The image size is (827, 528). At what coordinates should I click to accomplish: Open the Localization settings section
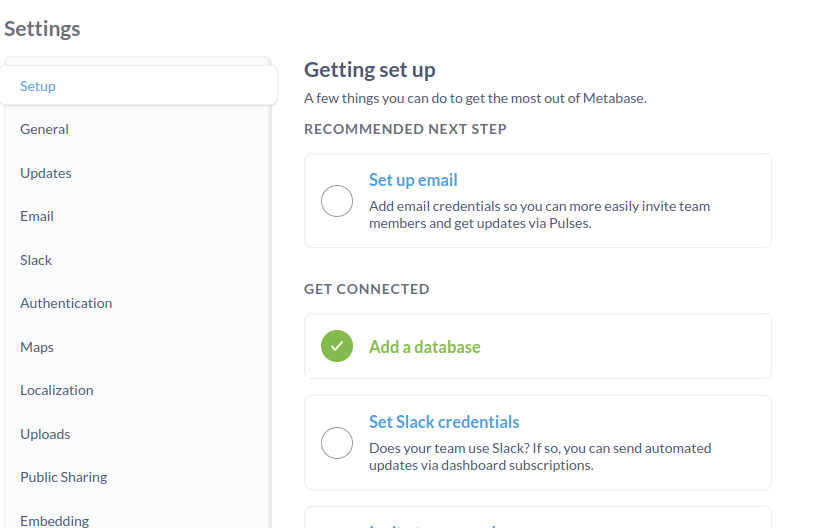click(138, 390)
